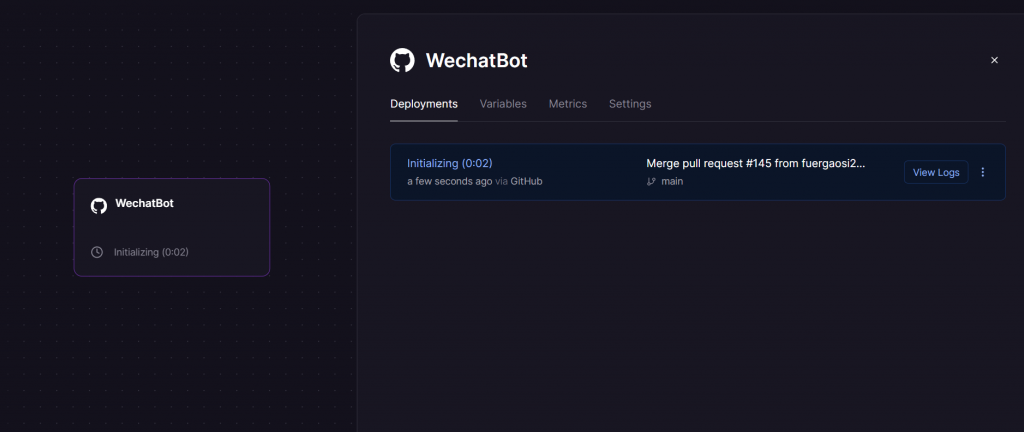1024x432 pixels.
Task: Click Initializing (0:02) text on the canvas card
Action: [151, 252]
